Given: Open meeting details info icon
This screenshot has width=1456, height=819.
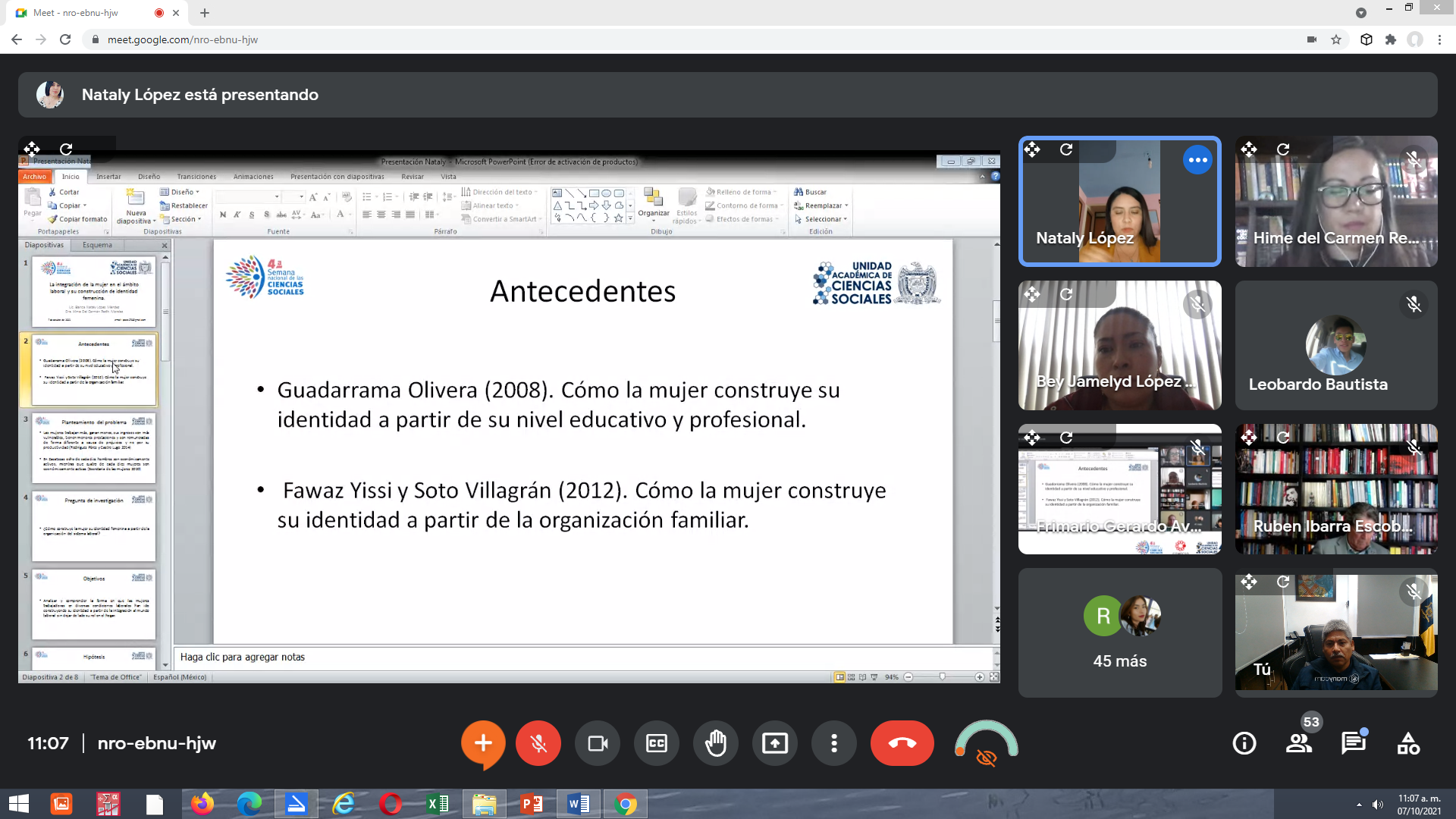Looking at the screenshot, I should click(1244, 743).
